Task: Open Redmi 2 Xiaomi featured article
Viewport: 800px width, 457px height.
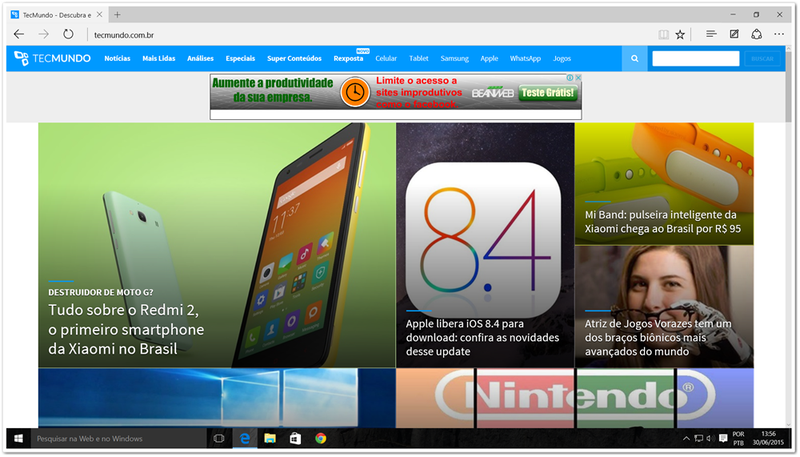Action: (x=217, y=245)
